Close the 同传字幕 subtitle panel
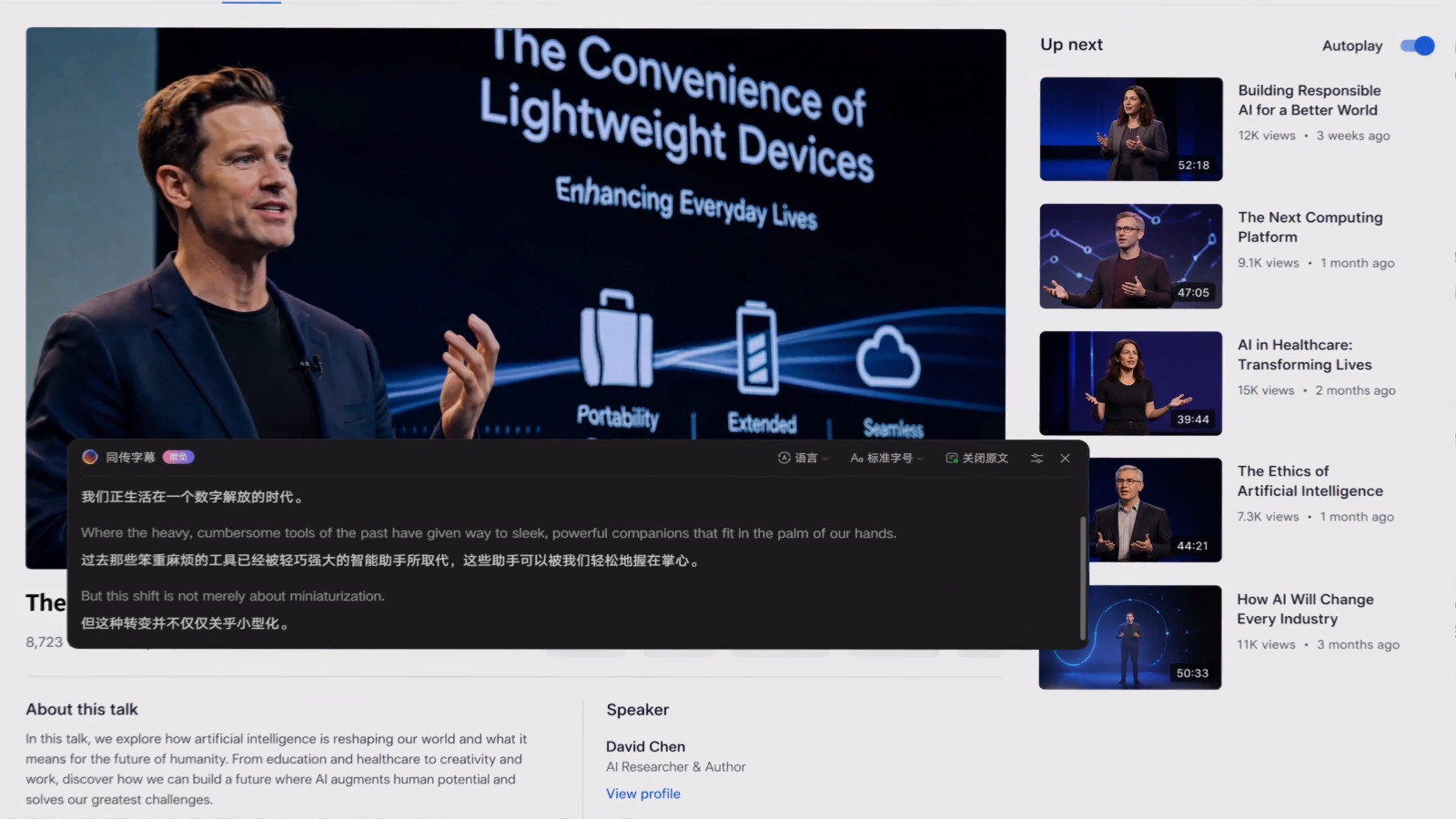The image size is (1456, 819). 1065,458
